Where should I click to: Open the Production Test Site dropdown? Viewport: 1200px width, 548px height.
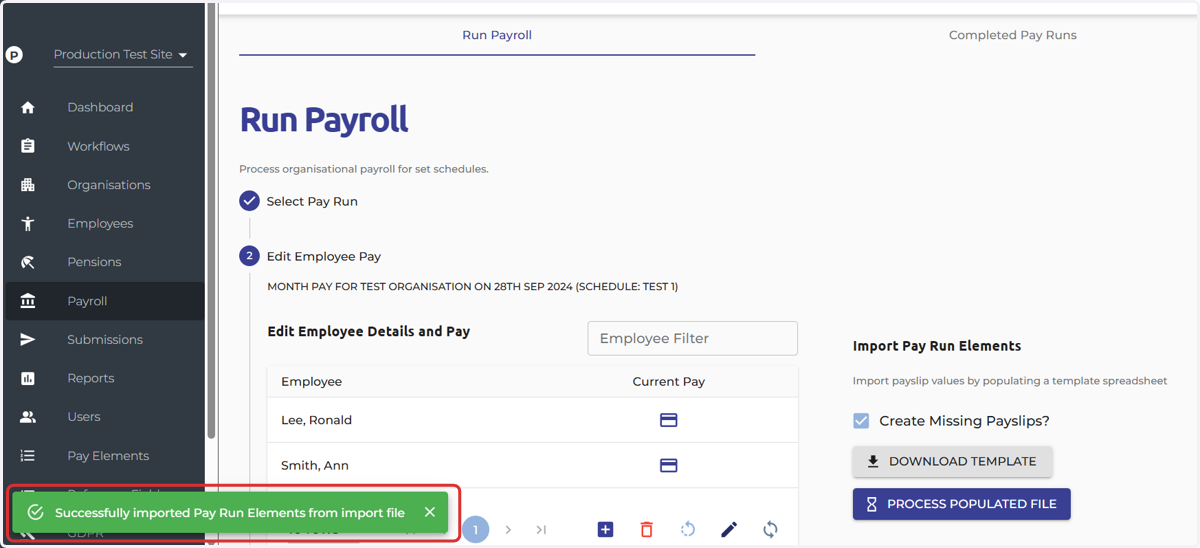pyautogui.click(x=122, y=55)
